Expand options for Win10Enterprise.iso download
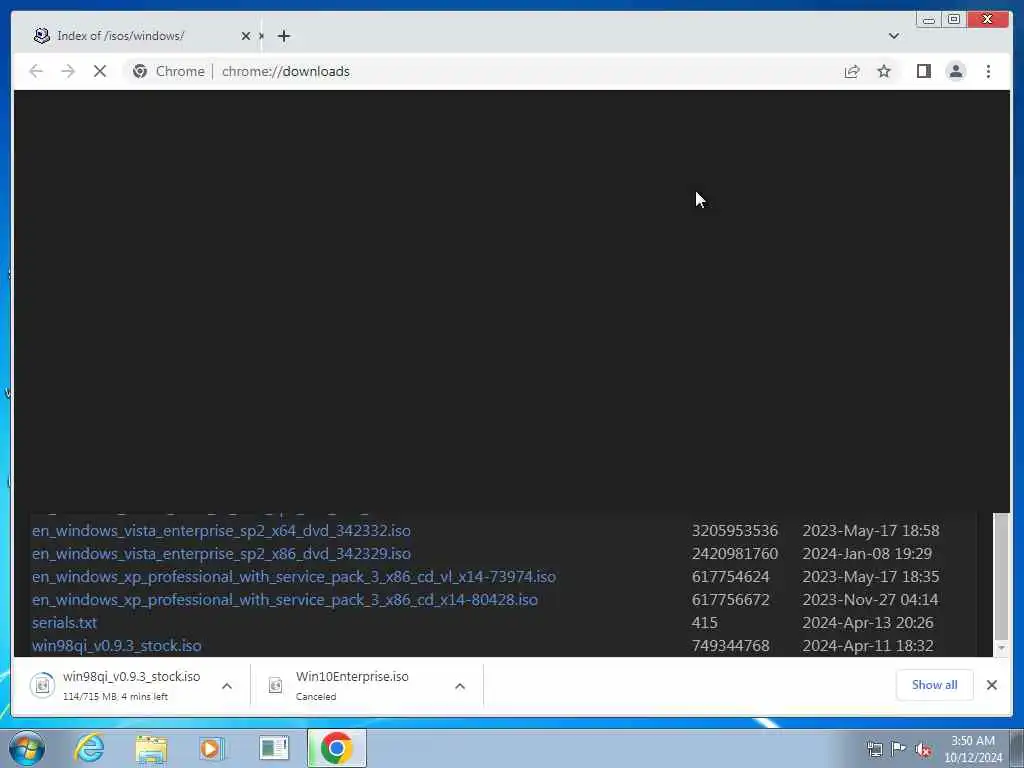Screen dimensions: 1024x768 coord(460,686)
